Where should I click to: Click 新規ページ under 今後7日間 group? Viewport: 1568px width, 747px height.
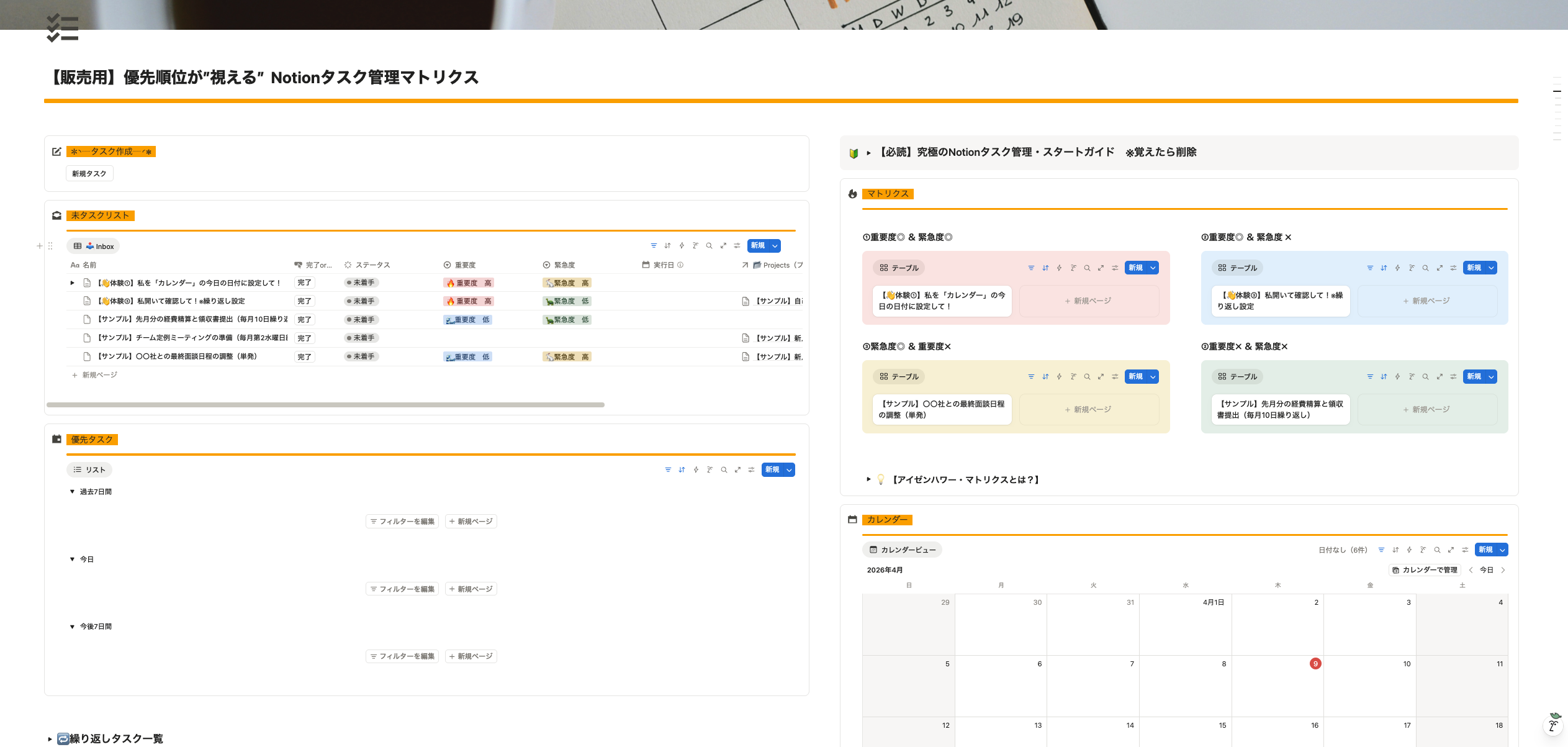(471, 656)
